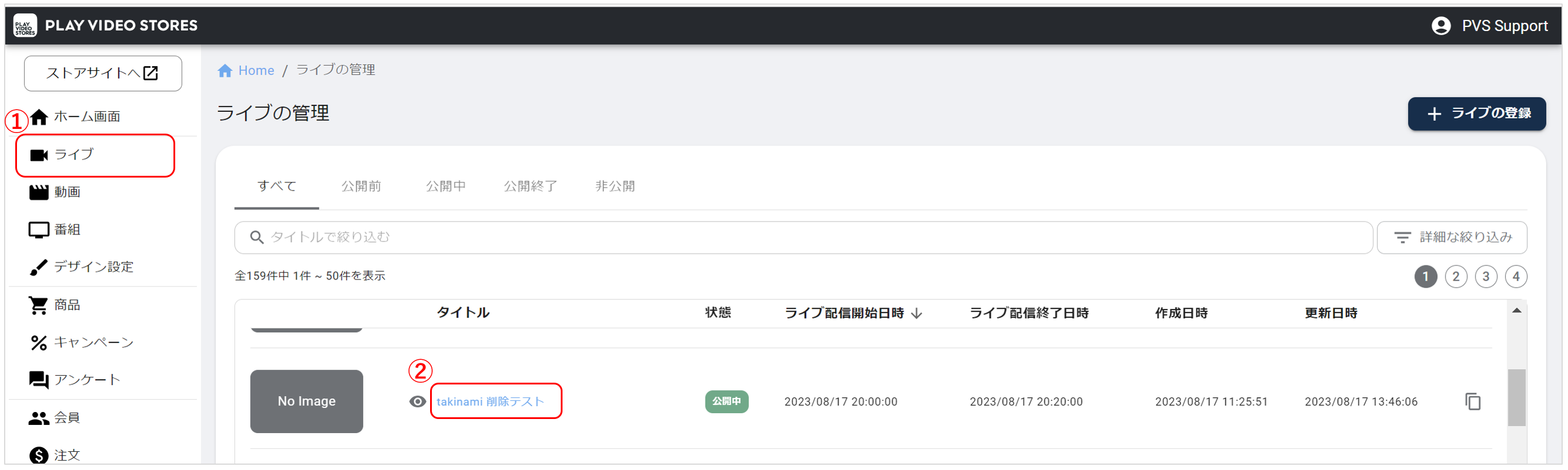Viewport: 1568px width, 470px height.
Task: Sort by ライブ配信開始日時 column arrow
Action: 916,314
